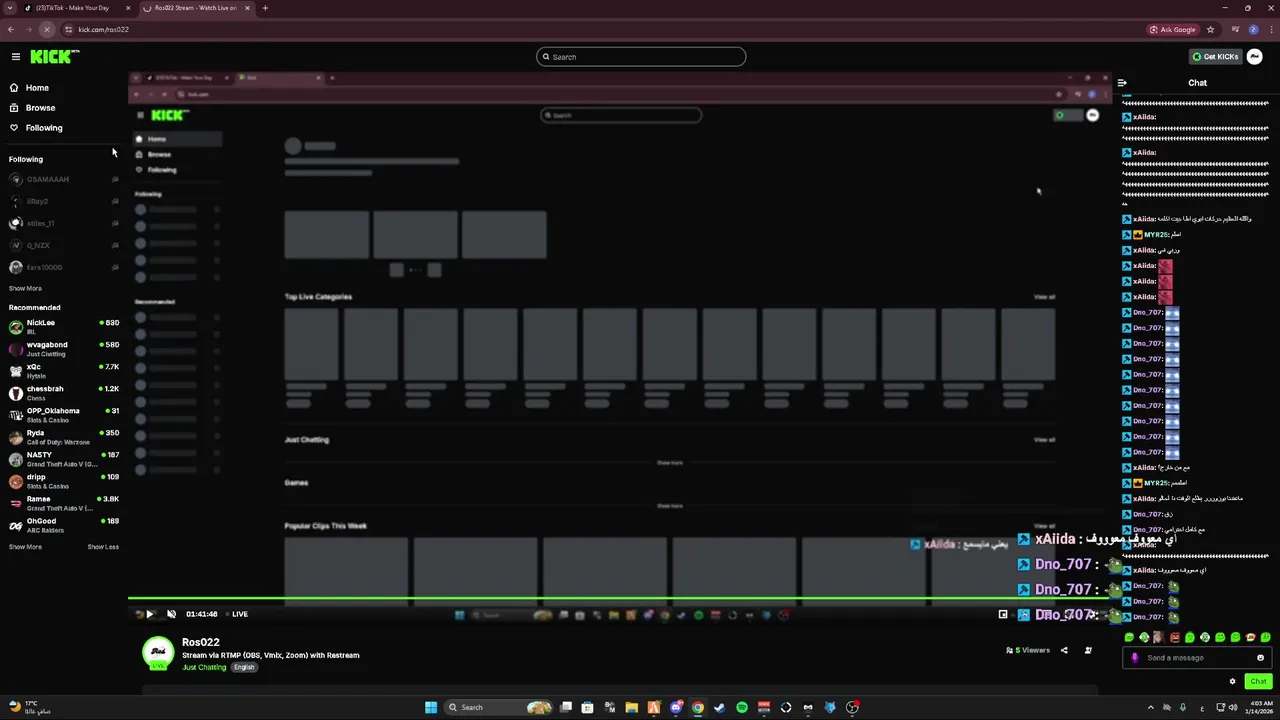Click the Kick search field
This screenshot has width=1280, height=720.
[641, 57]
